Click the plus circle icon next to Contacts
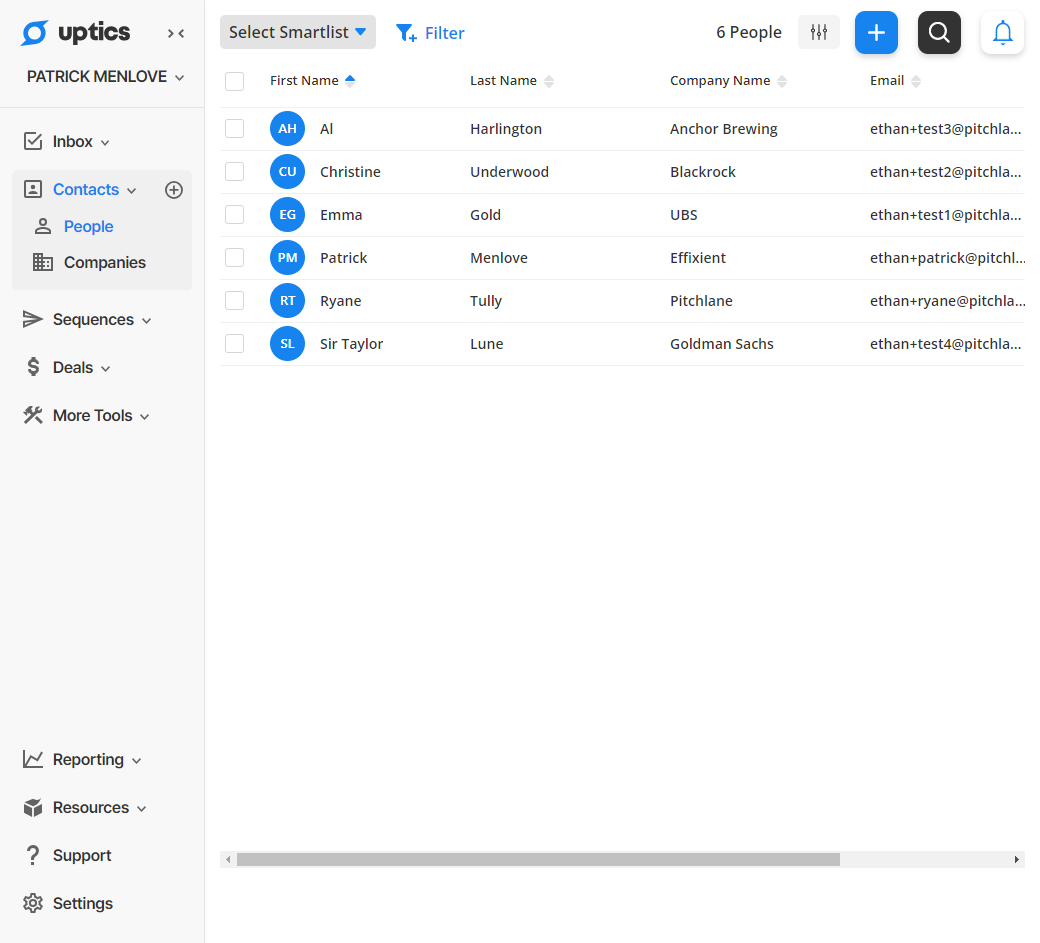The height and width of the screenshot is (943, 1040). coord(174,190)
